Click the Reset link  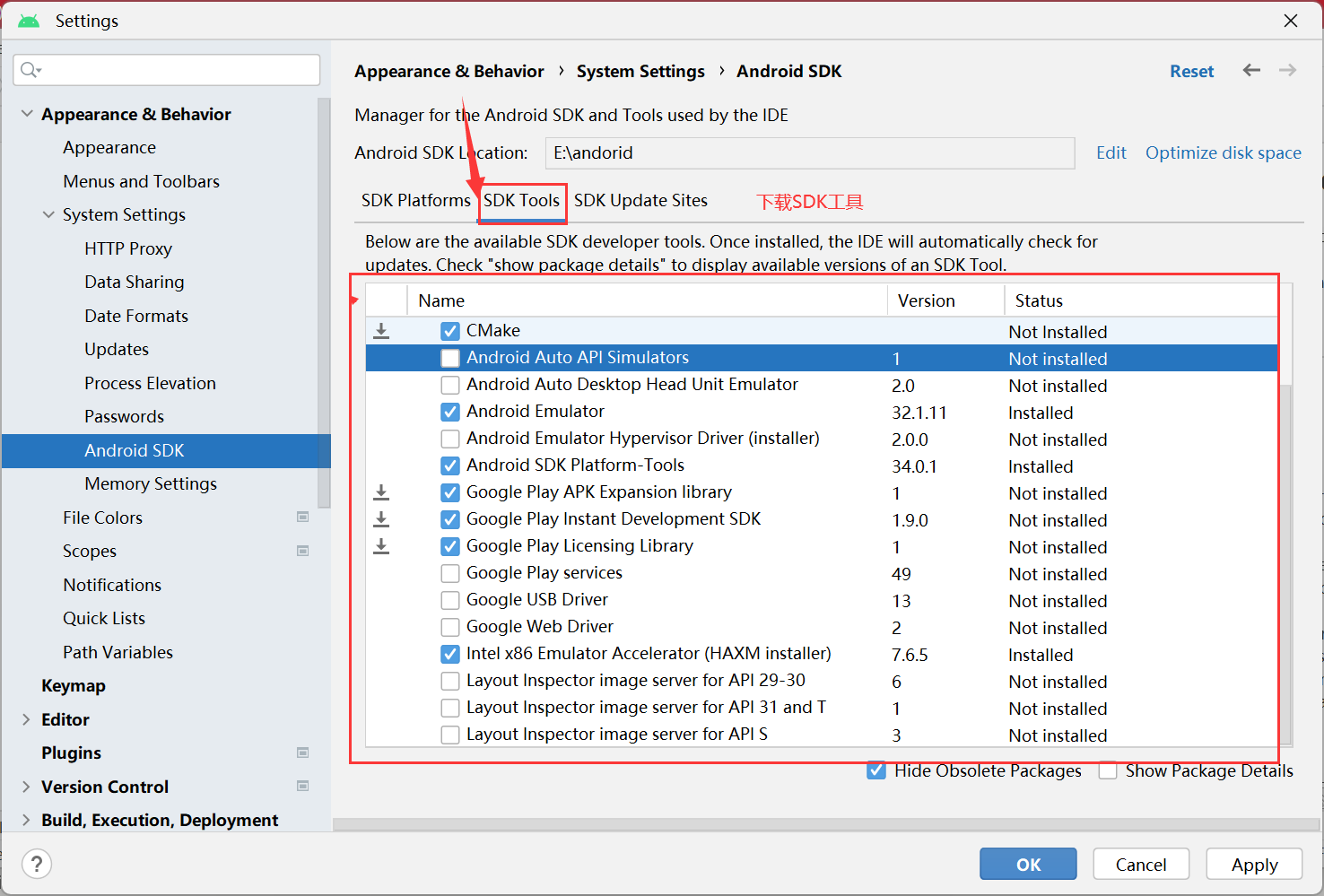coord(1191,71)
